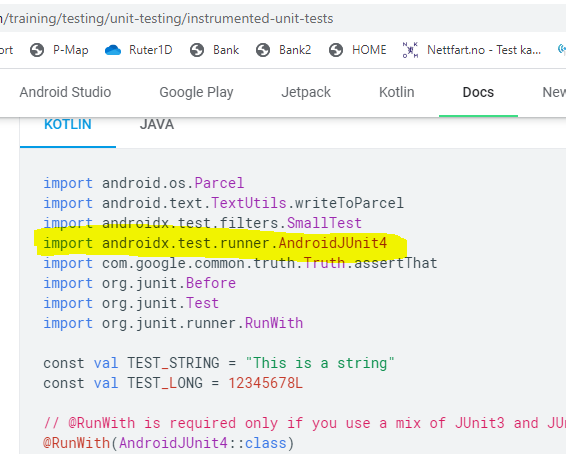
Task: Open the Bank bookmark label
Action: [x=226, y=49]
